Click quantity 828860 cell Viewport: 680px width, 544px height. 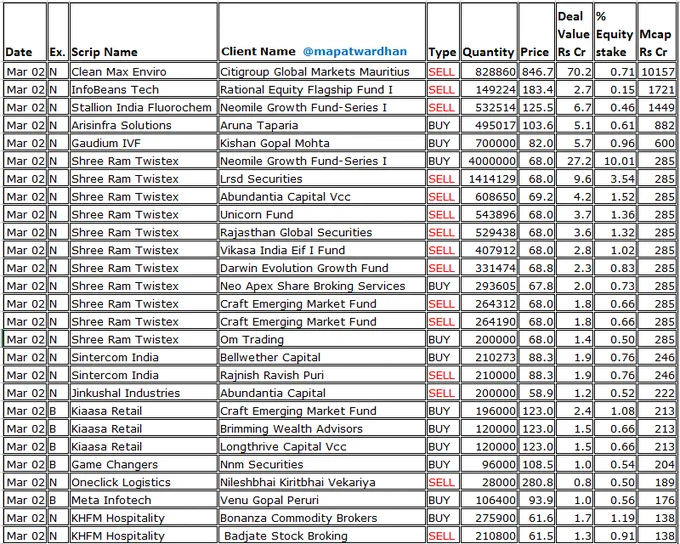coord(489,72)
